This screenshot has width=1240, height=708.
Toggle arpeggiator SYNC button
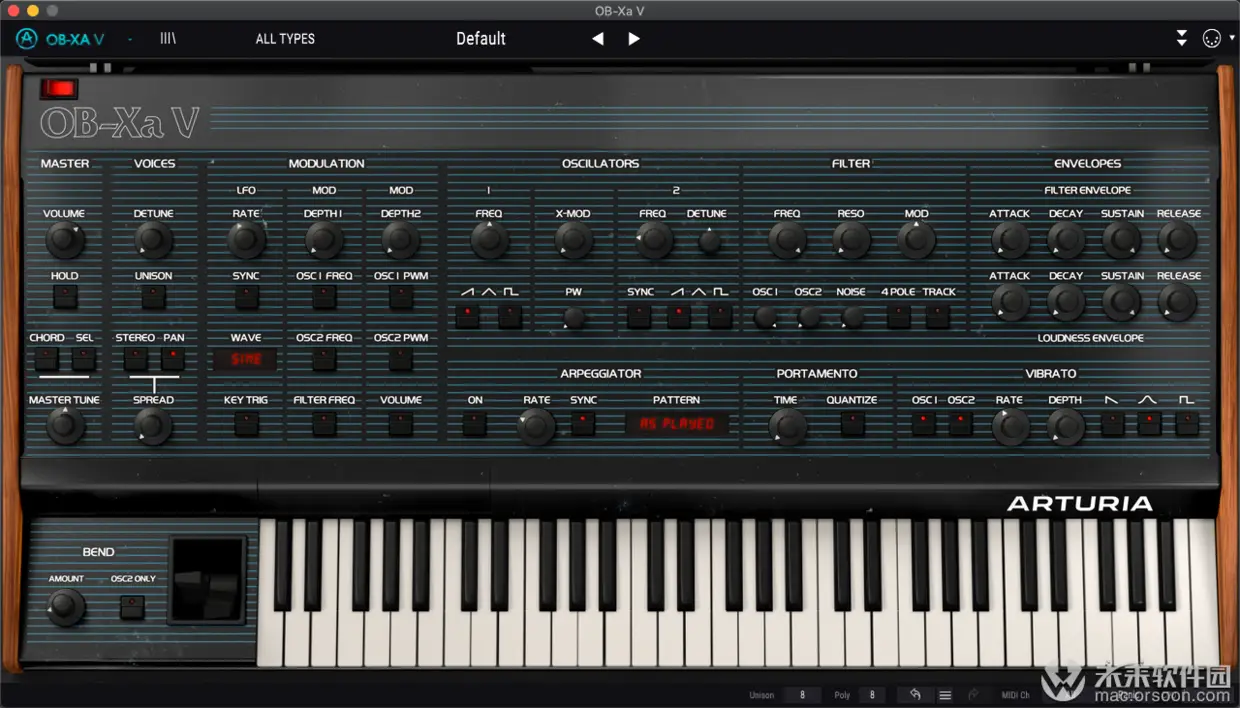click(583, 424)
